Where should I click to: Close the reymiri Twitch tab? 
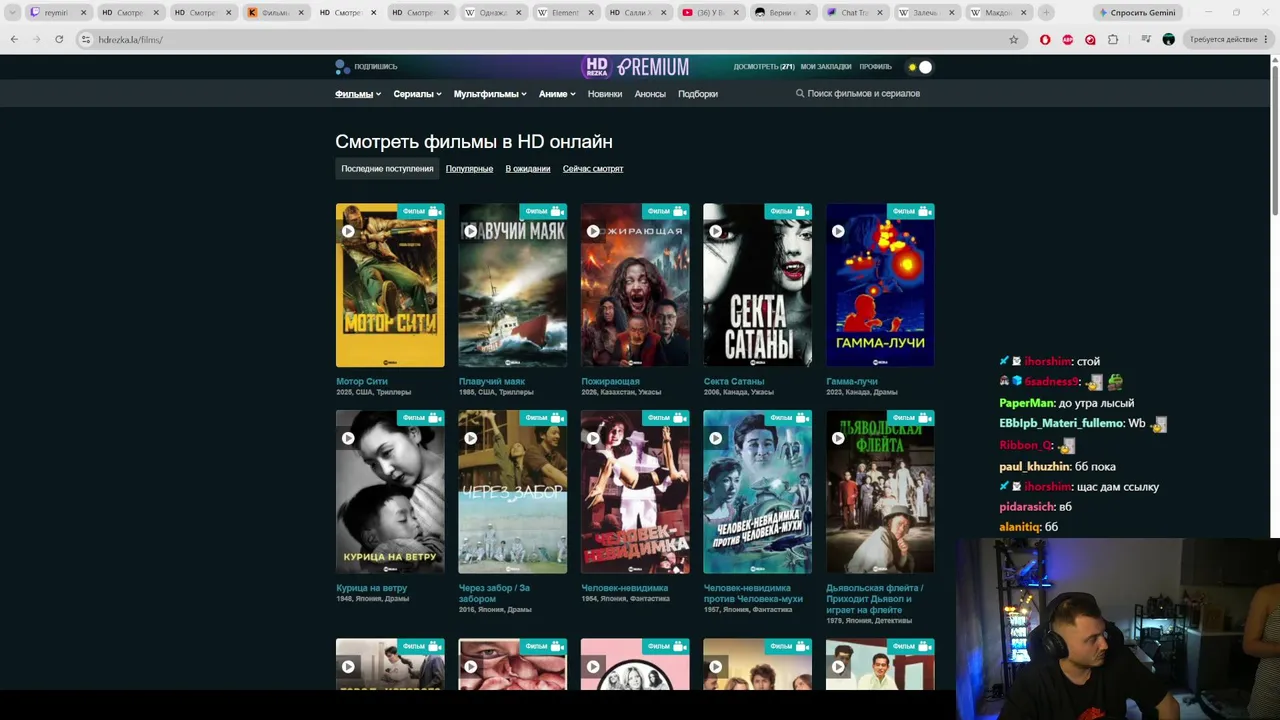[83, 13]
